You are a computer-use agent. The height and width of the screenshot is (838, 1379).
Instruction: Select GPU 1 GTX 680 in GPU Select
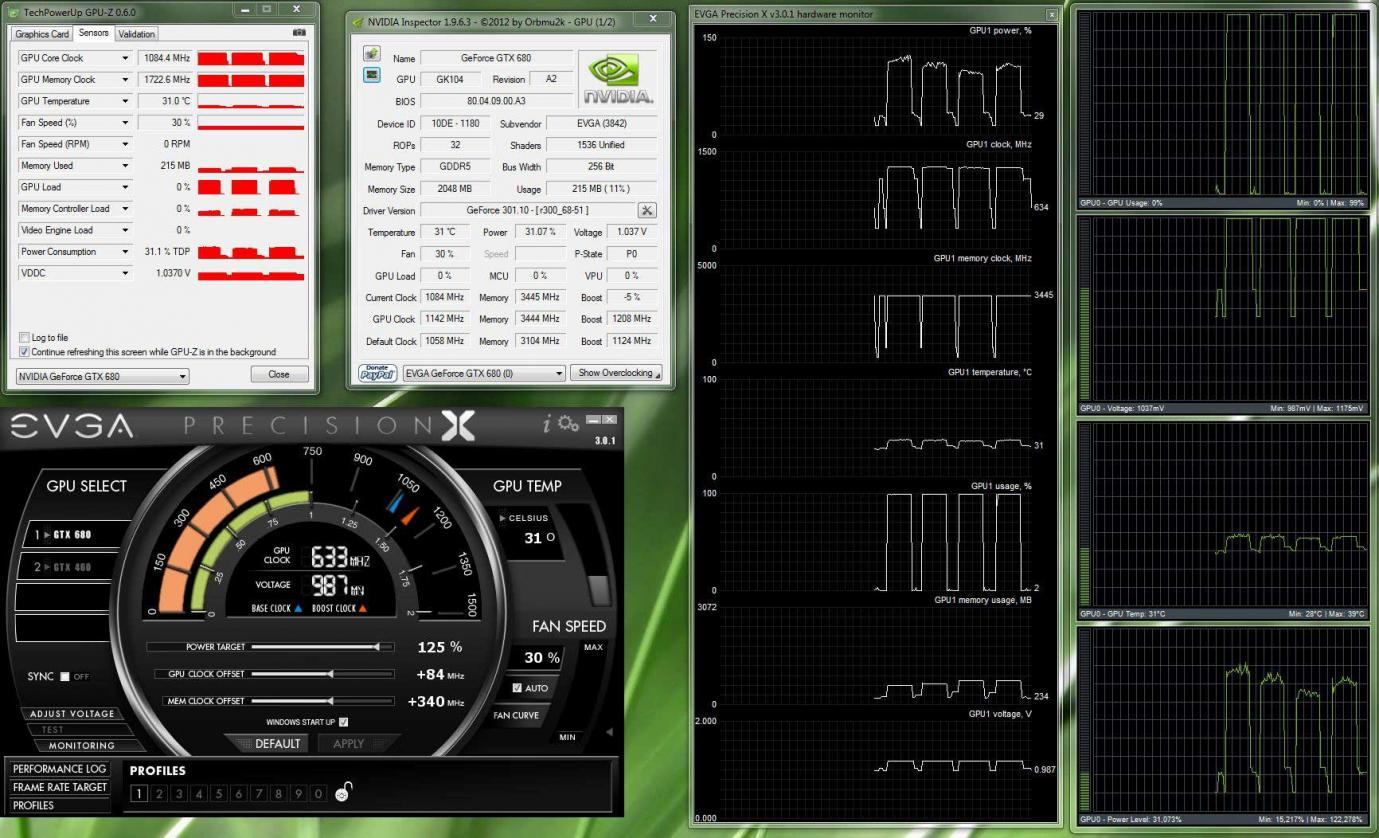tap(75, 535)
